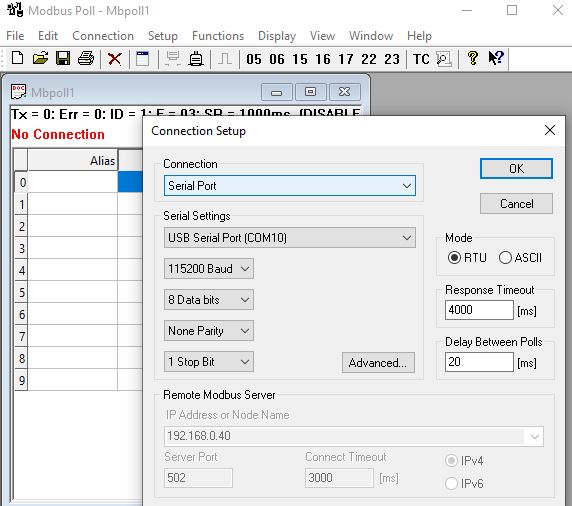
Task: Maximize the Mbpoll1 child window
Action: click(310, 92)
